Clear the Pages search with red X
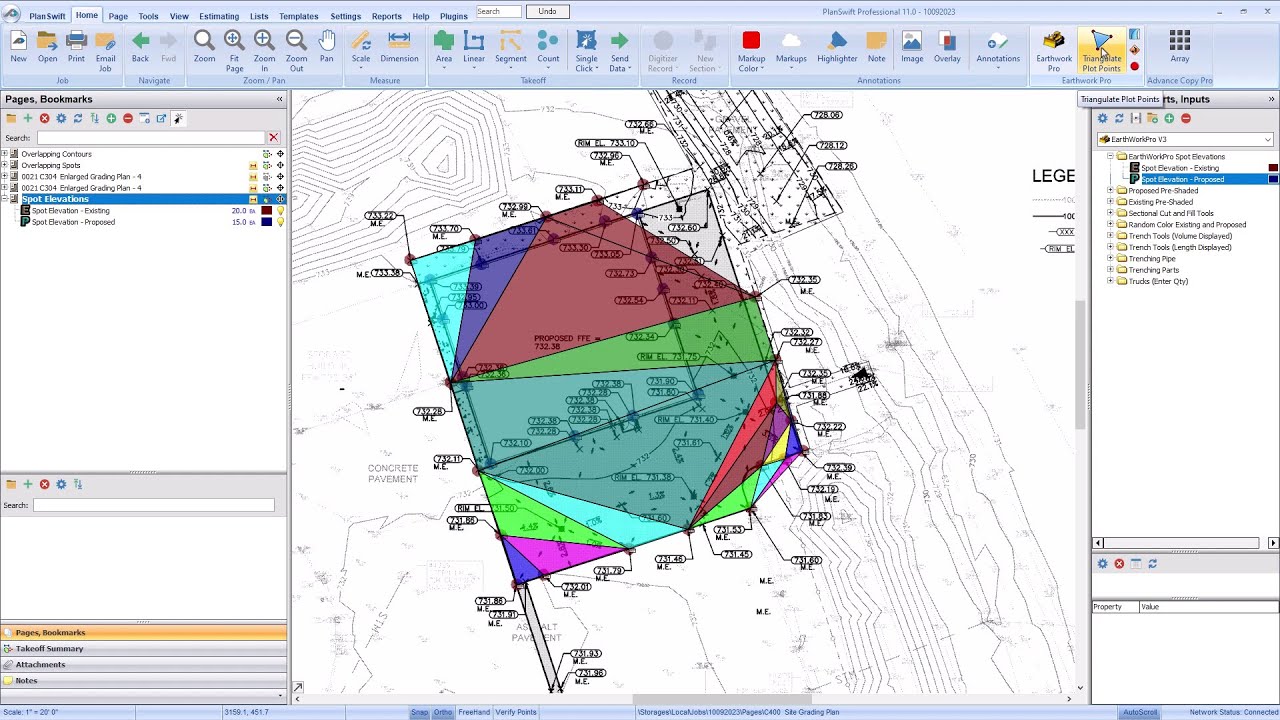Image resolution: width=1280 pixels, height=720 pixels. pos(273,137)
